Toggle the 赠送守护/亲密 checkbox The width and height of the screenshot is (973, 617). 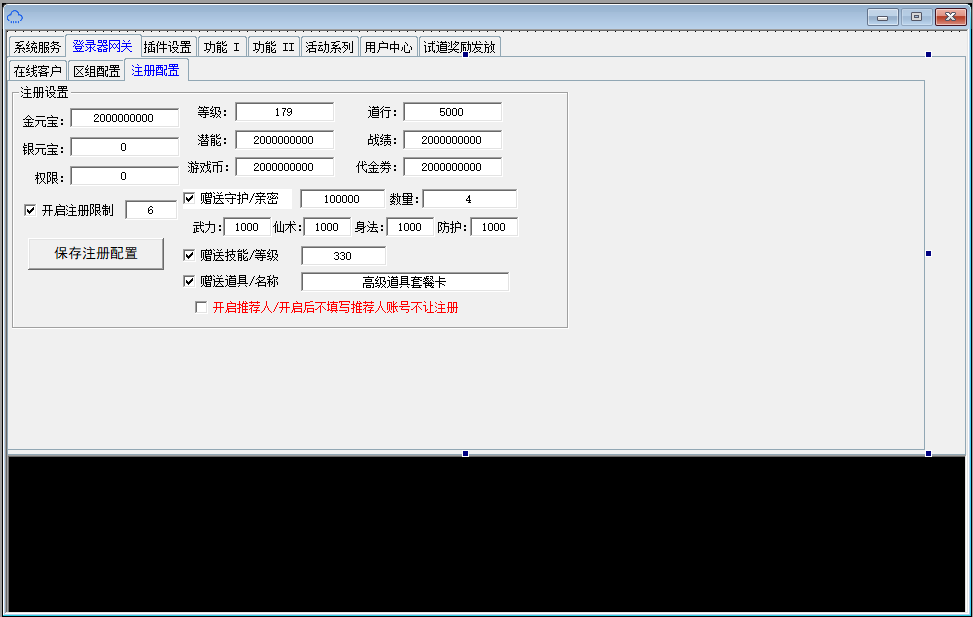pos(189,198)
